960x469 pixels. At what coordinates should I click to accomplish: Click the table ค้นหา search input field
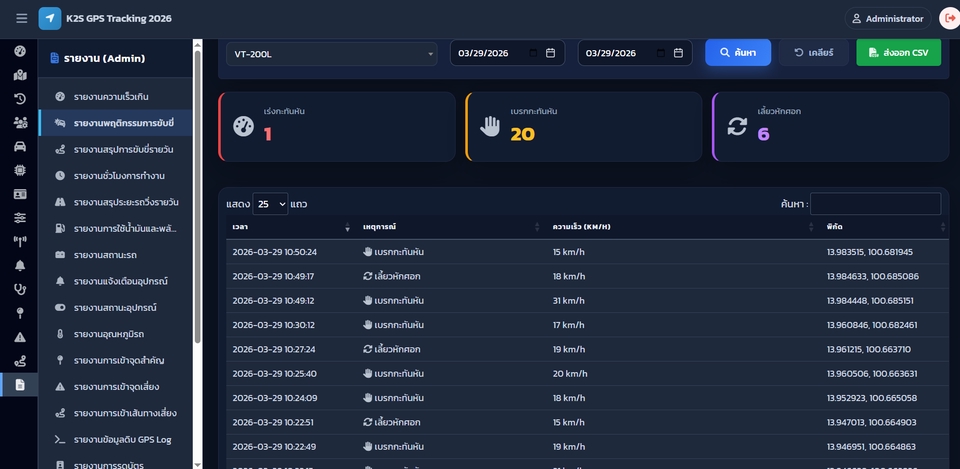pos(875,204)
